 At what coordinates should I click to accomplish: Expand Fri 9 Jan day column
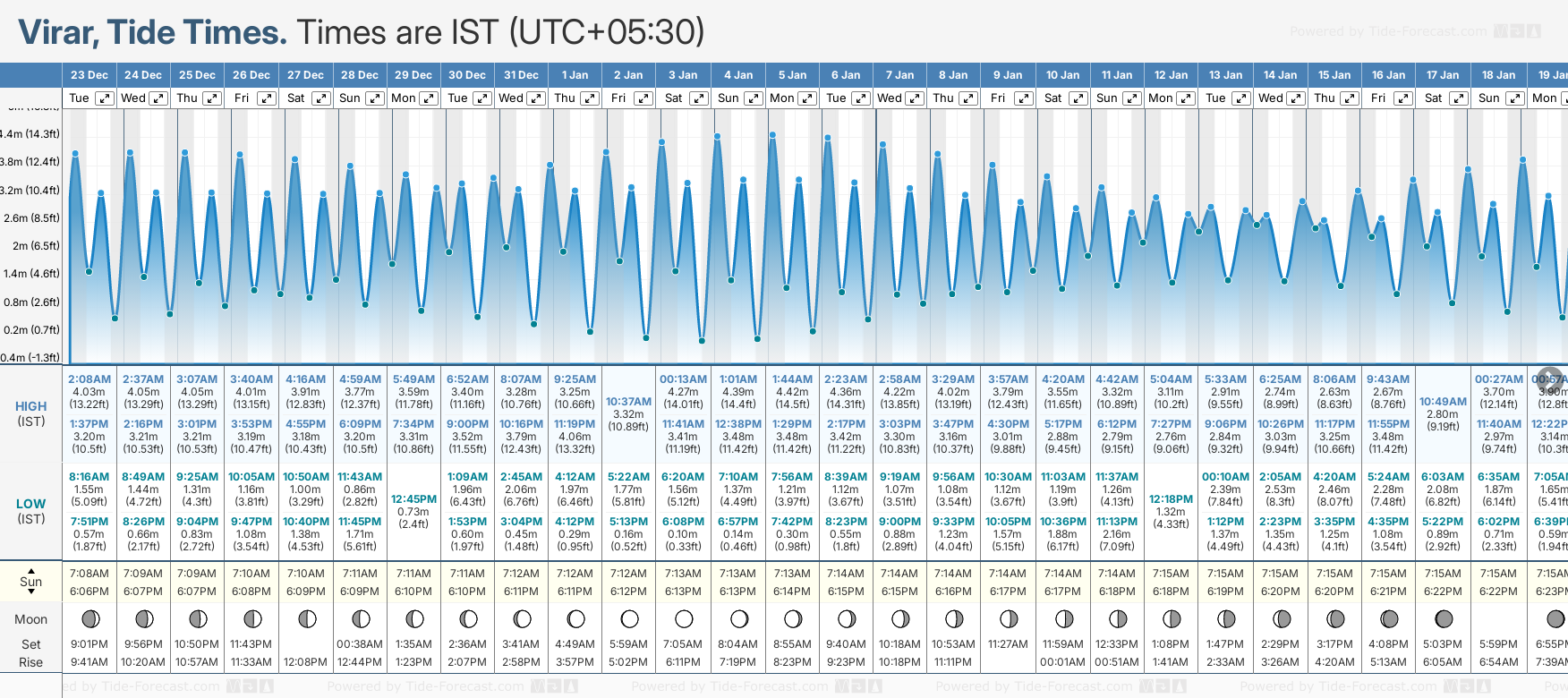click(x=1023, y=98)
